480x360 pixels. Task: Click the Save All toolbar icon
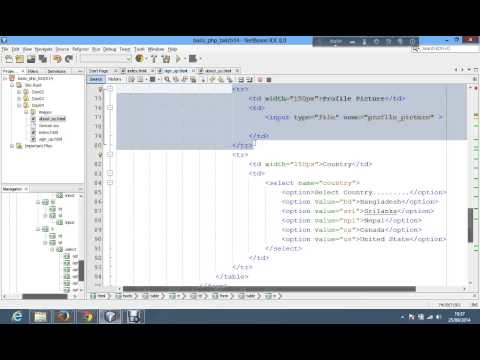[x=43, y=59]
